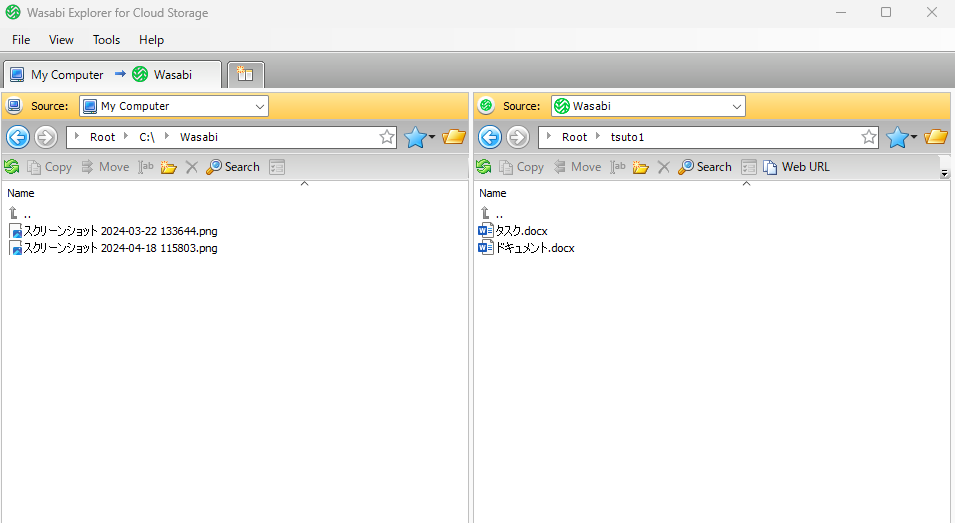Screen dimensions: 955x523
Task: Open Search in right pane toolbar
Action: tap(705, 167)
